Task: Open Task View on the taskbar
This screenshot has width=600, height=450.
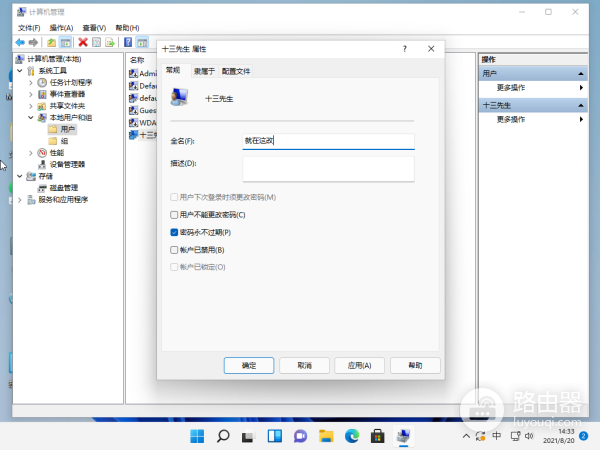Action: 249,436
